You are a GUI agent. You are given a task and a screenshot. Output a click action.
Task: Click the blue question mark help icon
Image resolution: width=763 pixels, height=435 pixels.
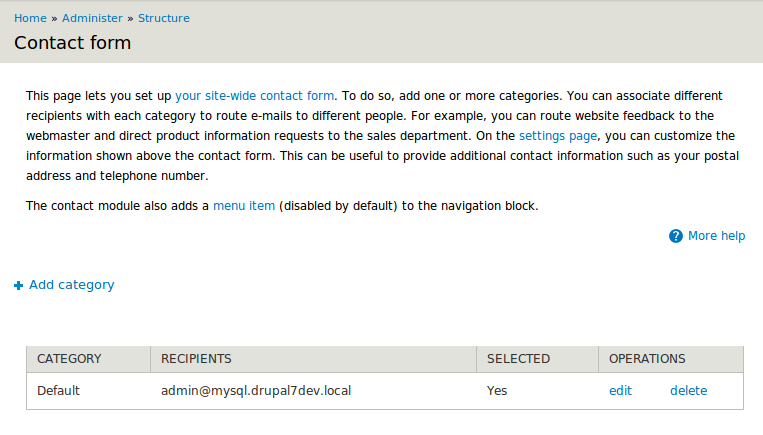[676, 236]
